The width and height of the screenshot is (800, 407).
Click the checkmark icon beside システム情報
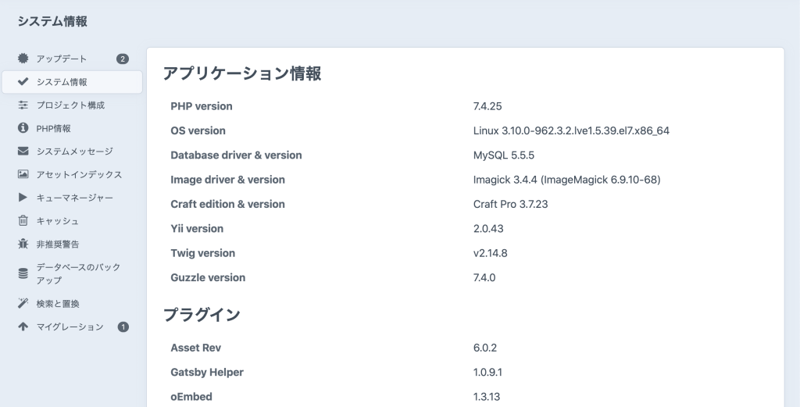23,82
